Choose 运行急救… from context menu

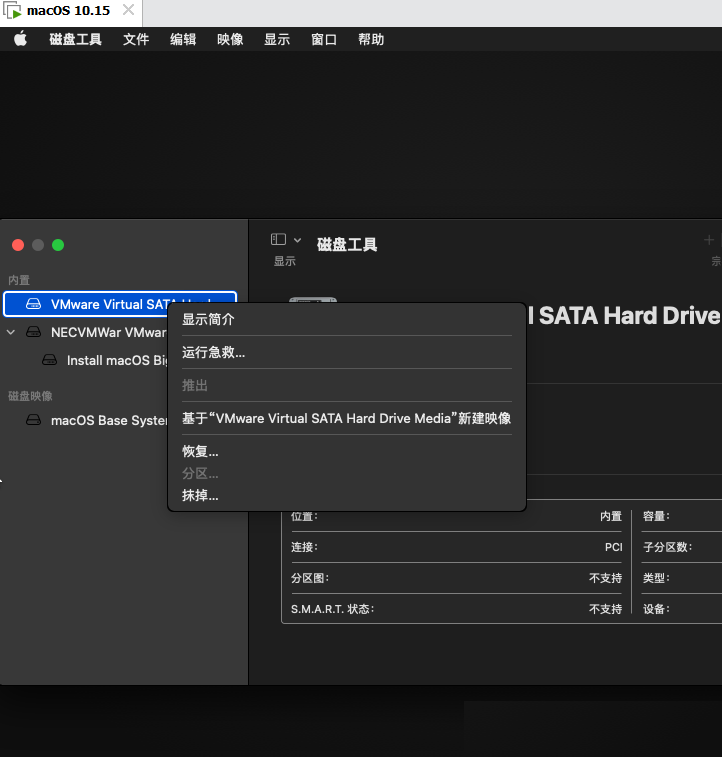pyautogui.click(x=347, y=352)
